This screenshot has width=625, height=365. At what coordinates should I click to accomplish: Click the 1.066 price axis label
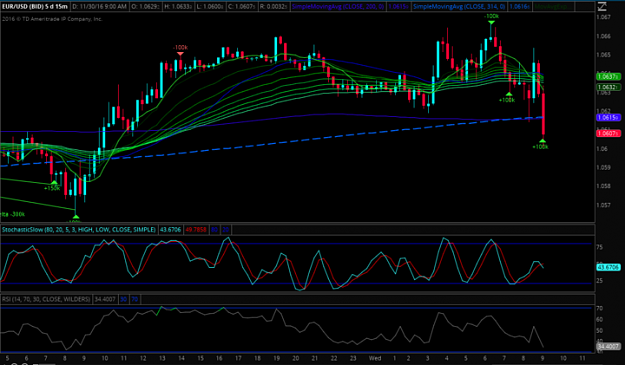603,36
